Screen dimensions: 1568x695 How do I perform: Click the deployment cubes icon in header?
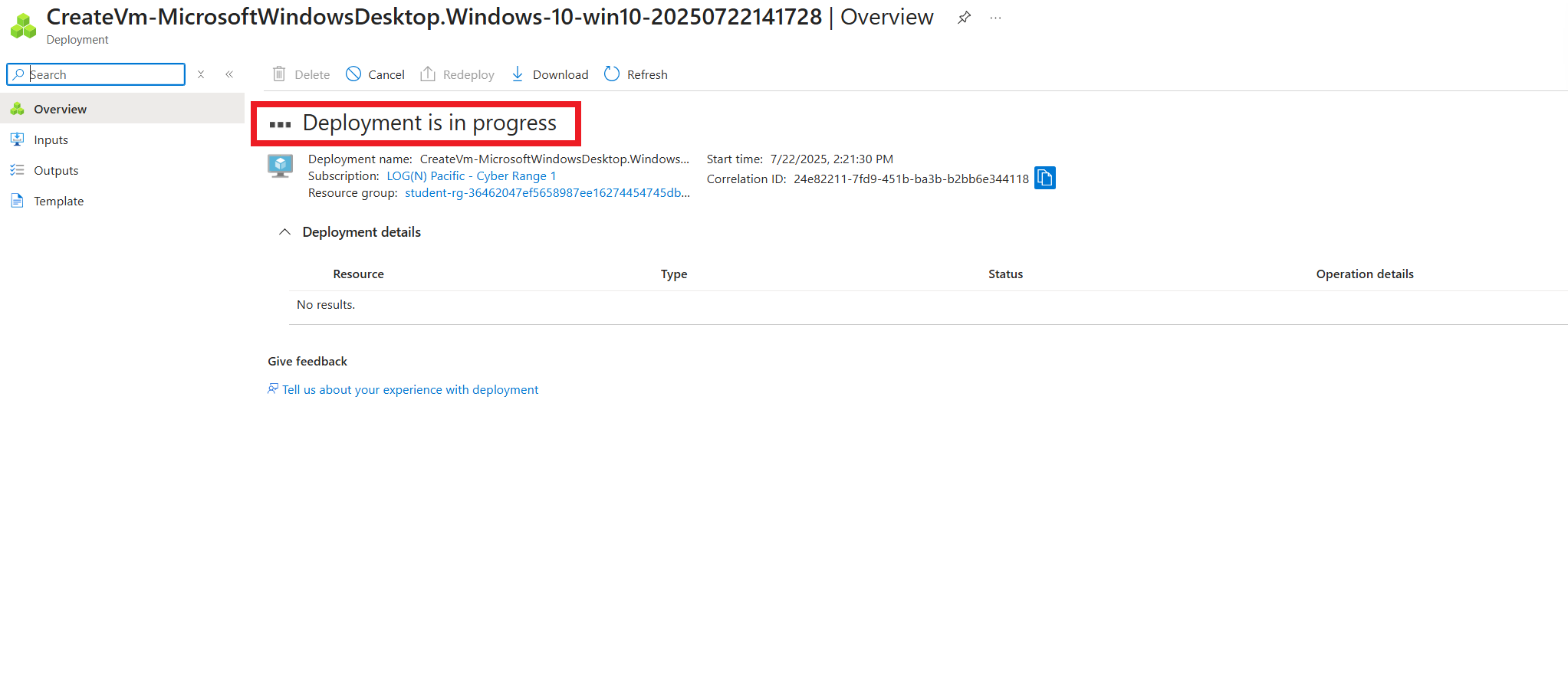tap(24, 25)
